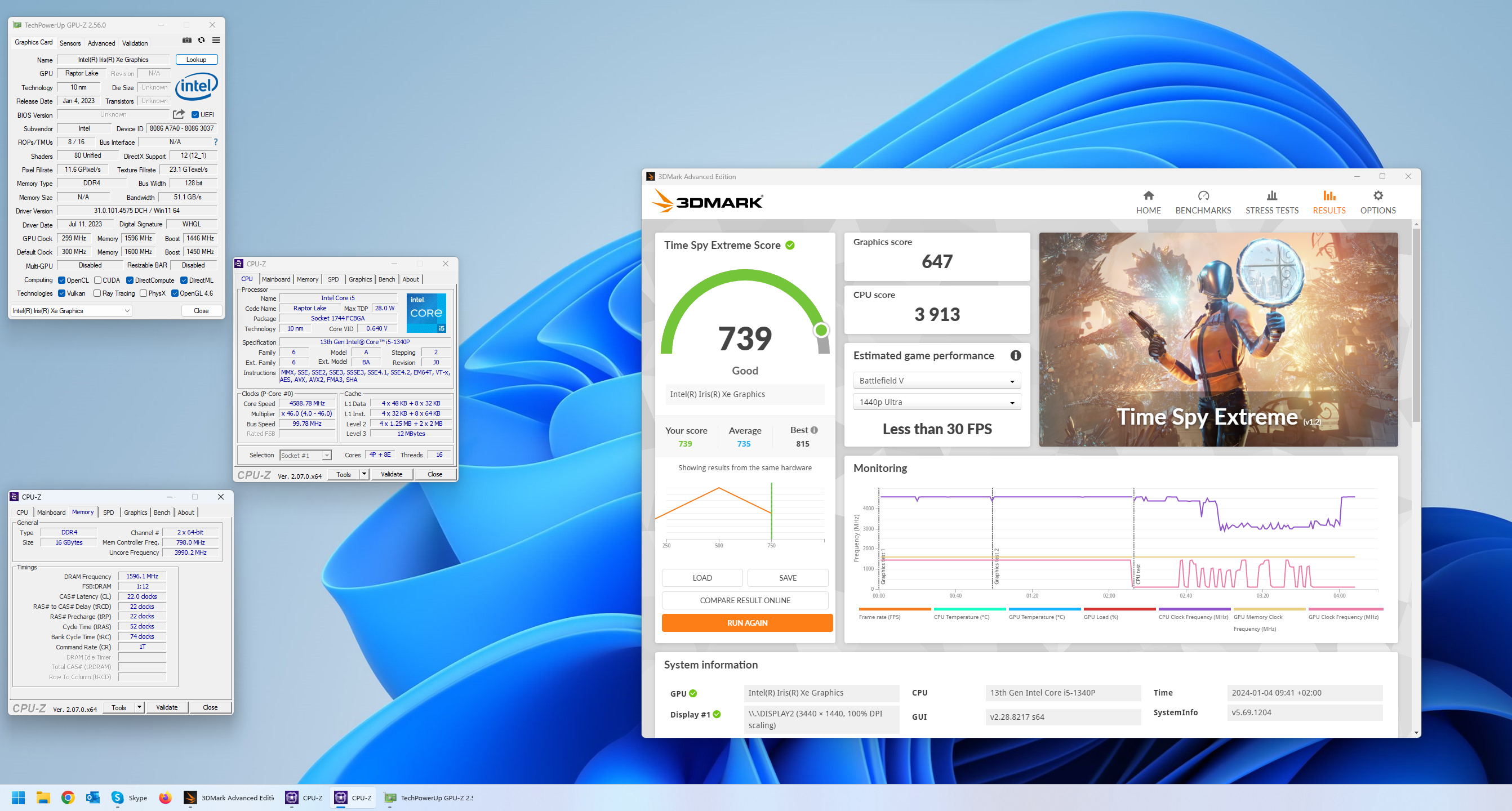Click the Intel logo in GPU-Z

197,87
